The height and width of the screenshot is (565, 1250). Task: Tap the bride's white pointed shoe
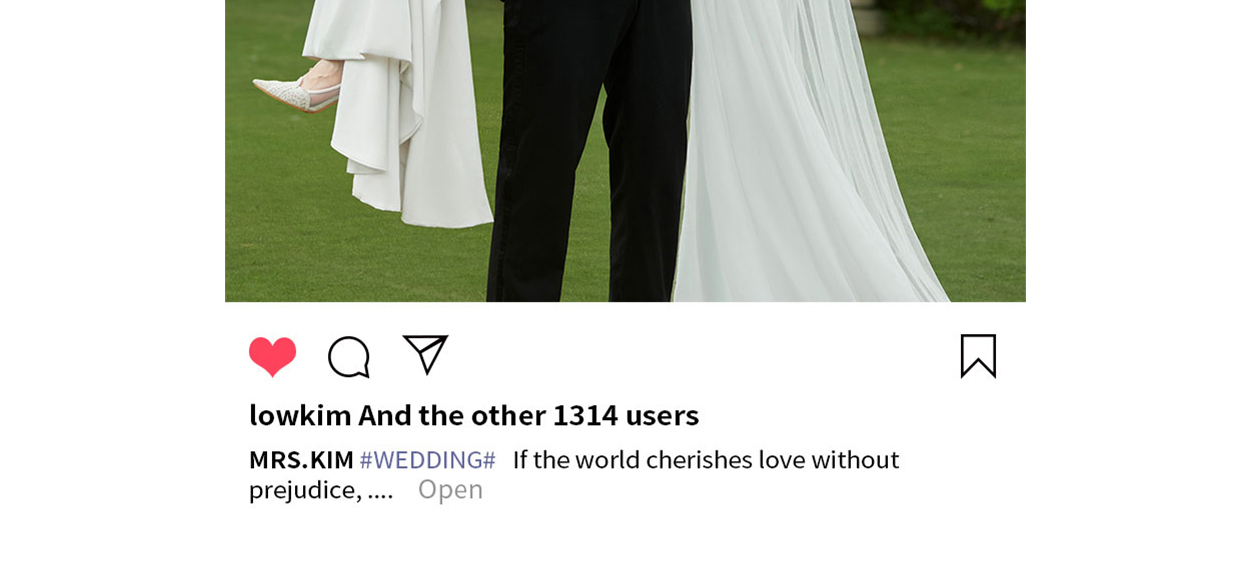(295, 88)
